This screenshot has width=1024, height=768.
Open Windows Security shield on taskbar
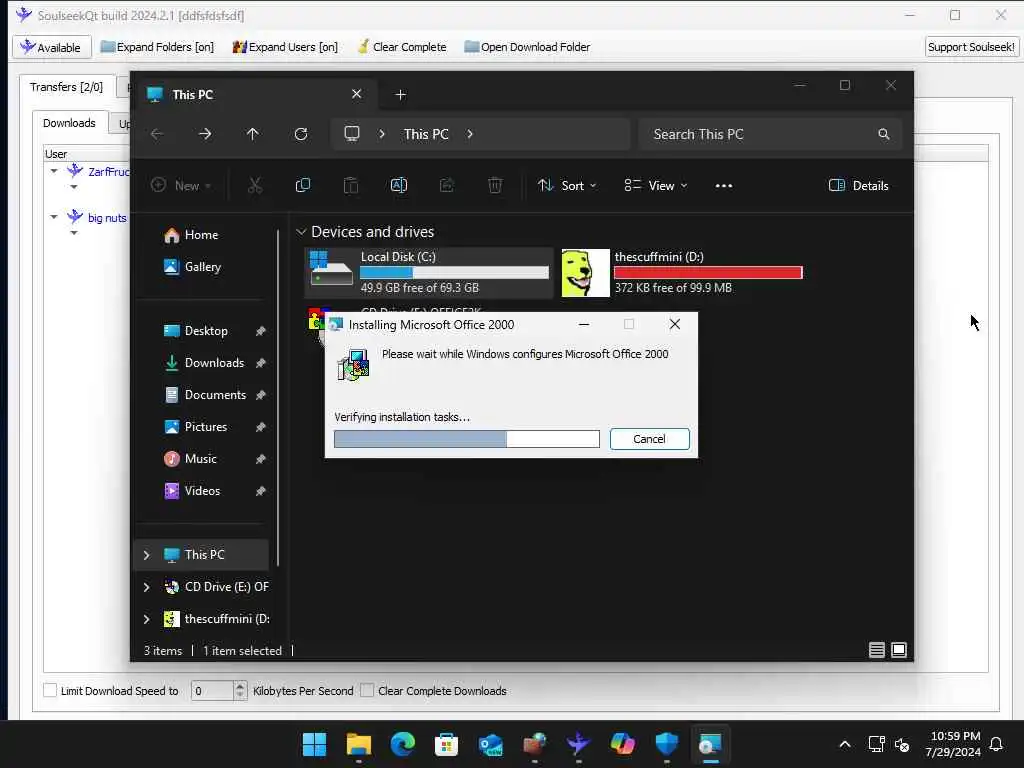pos(666,744)
